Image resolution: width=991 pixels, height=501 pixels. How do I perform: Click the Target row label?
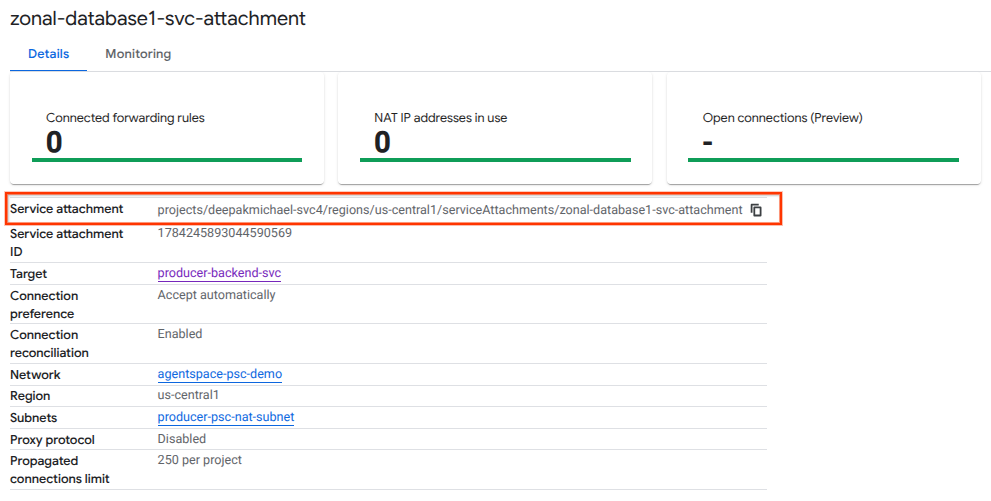click(x=29, y=273)
